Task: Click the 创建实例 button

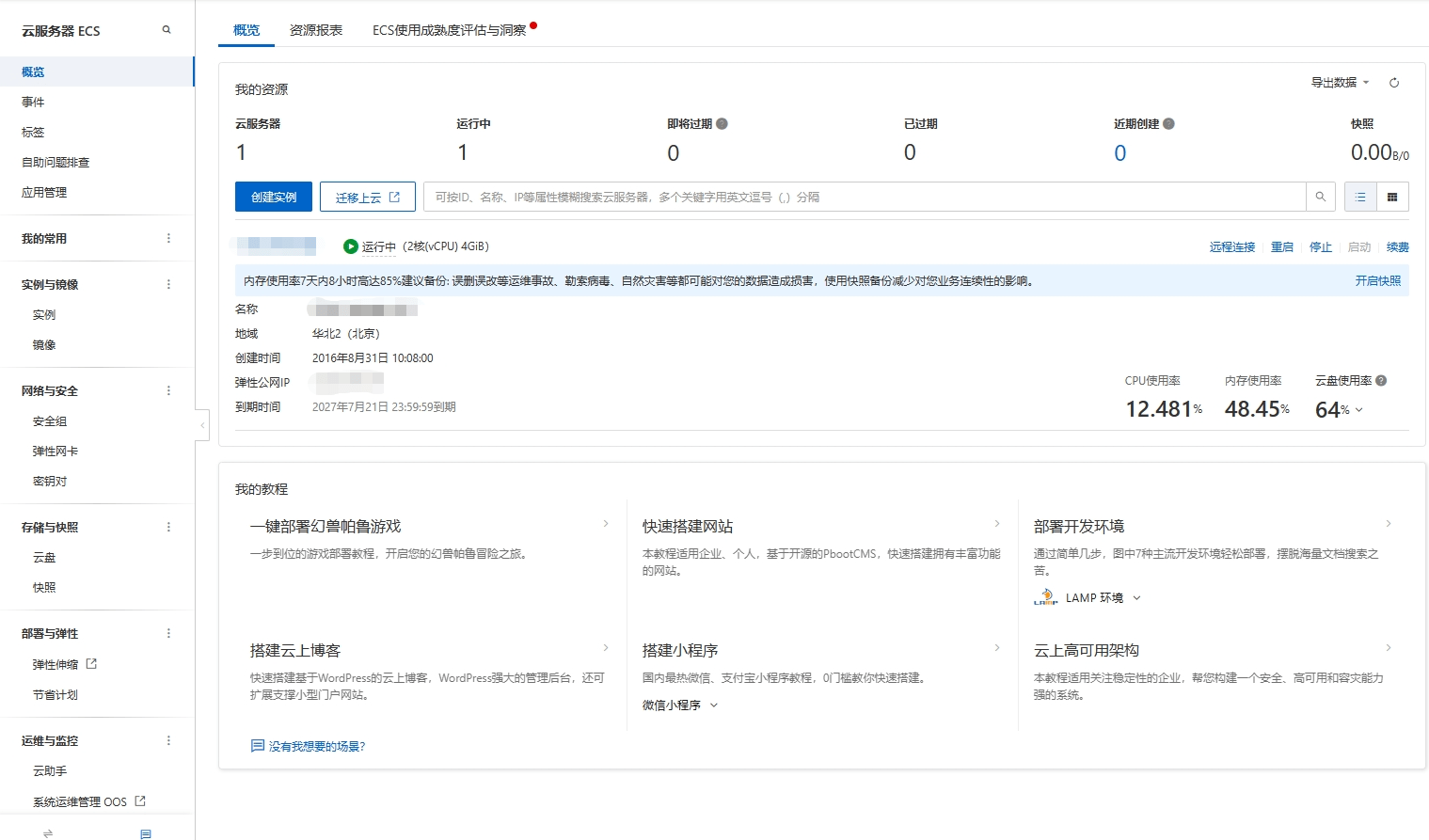Action: [x=273, y=197]
